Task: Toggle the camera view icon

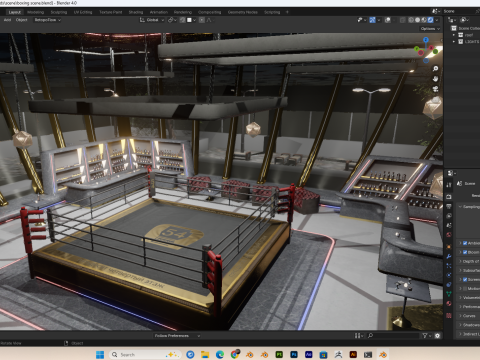Action: pyautogui.click(x=435, y=89)
